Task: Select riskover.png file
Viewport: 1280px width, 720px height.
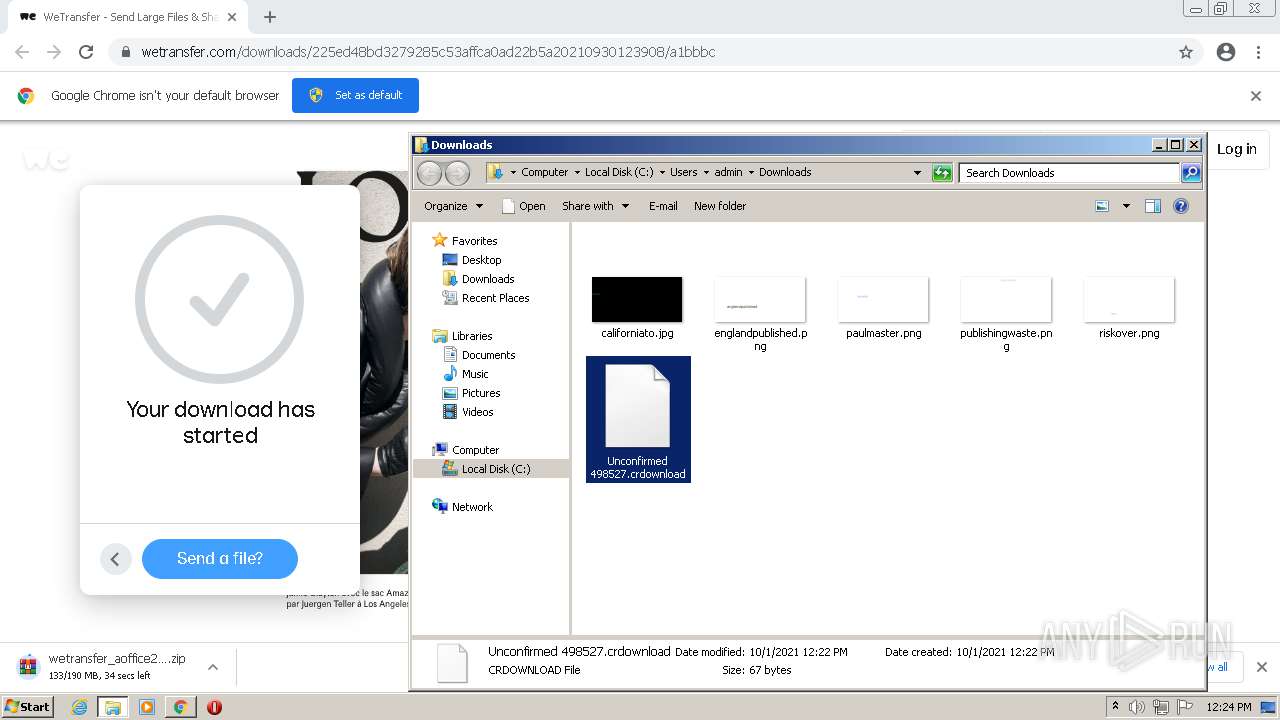Action: [x=1129, y=308]
